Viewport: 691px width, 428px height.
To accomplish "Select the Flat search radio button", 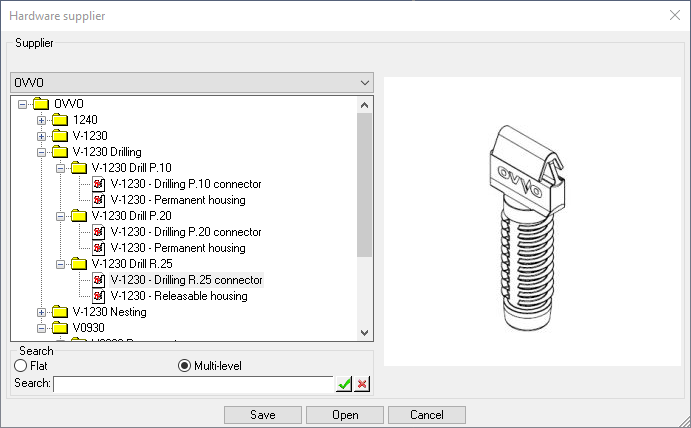I will [x=20, y=366].
